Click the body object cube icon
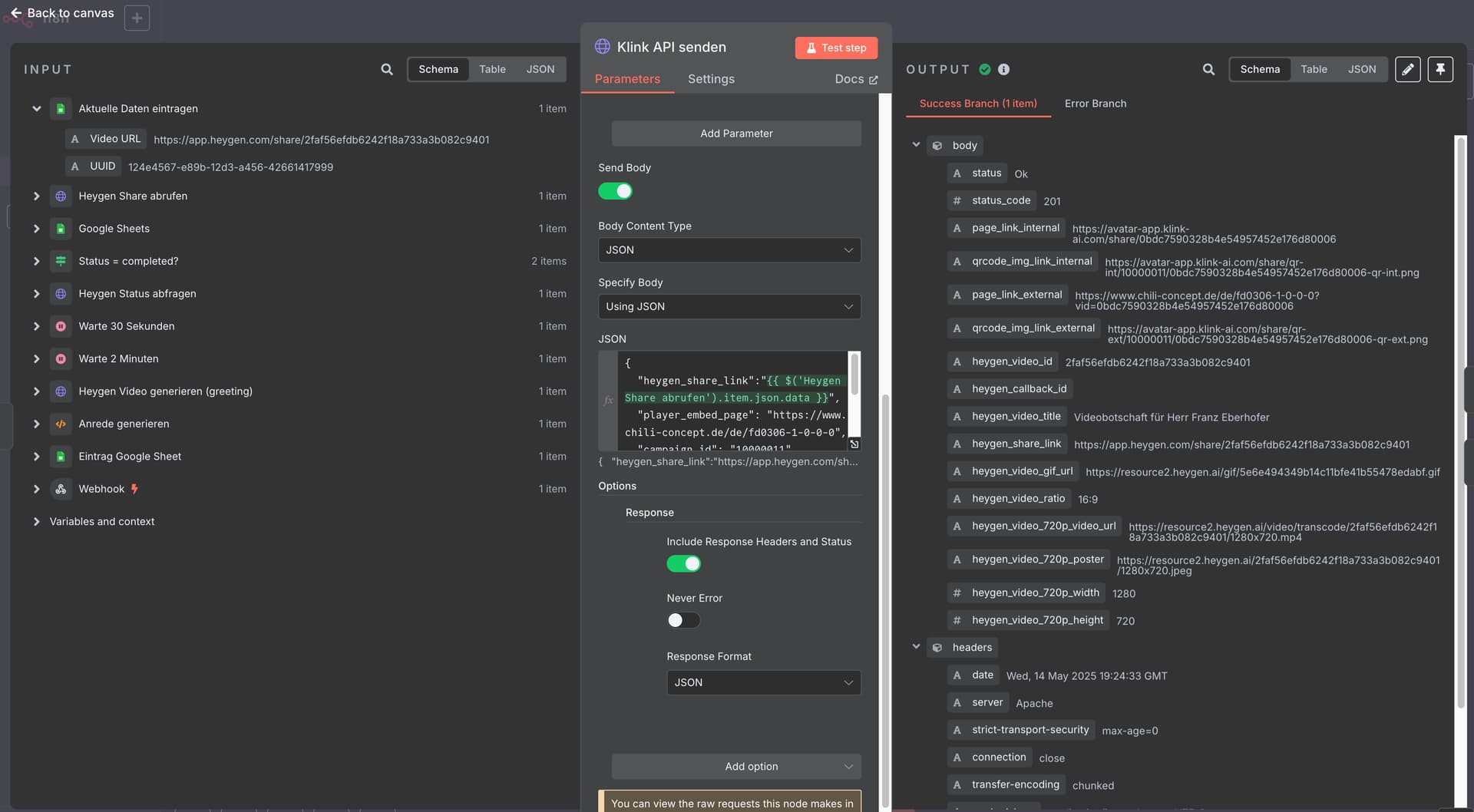The height and width of the screenshot is (812, 1474). tap(937, 146)
